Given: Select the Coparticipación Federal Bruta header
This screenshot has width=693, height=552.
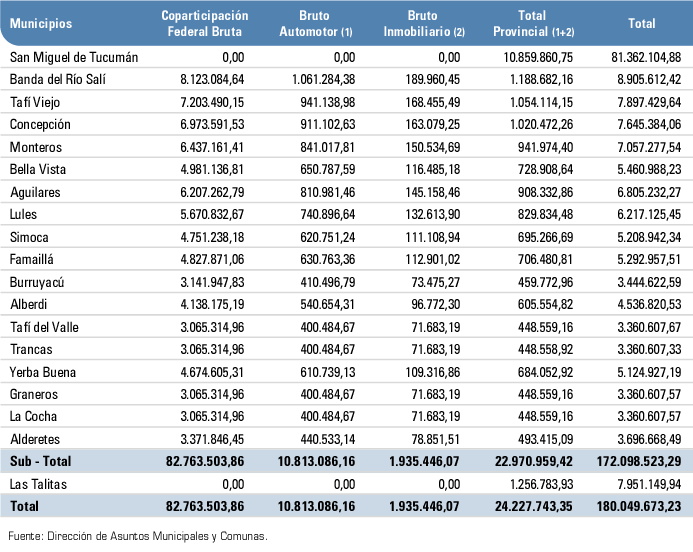Looking at the screenshot, I should pos(205,24).
